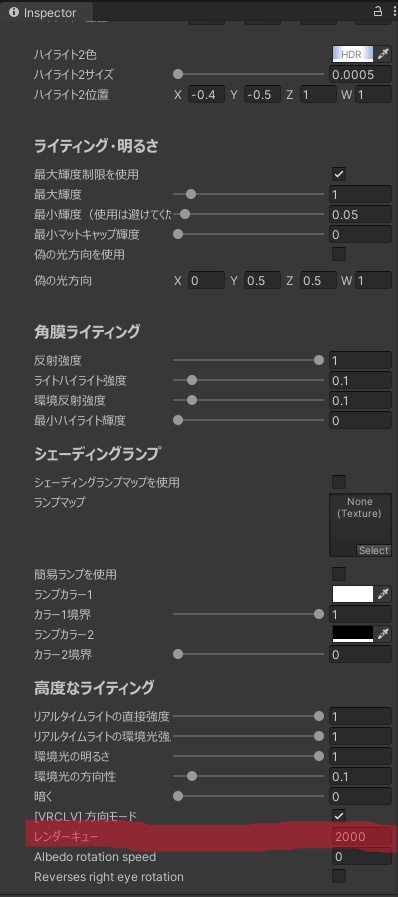This screenshot has width=398, height=897.
Task: Click the info icon on Inspector tab
Action: coord(14,12)
